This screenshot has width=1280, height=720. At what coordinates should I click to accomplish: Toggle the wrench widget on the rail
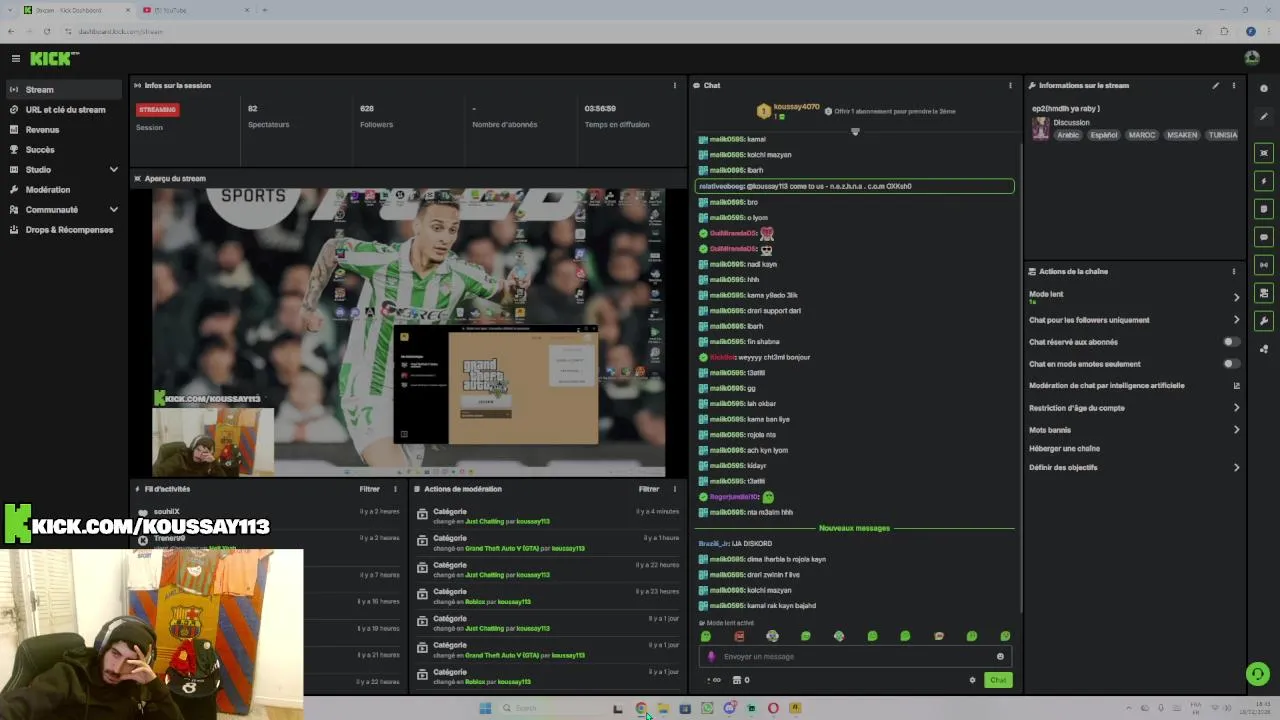click(x=1264, y=321)
